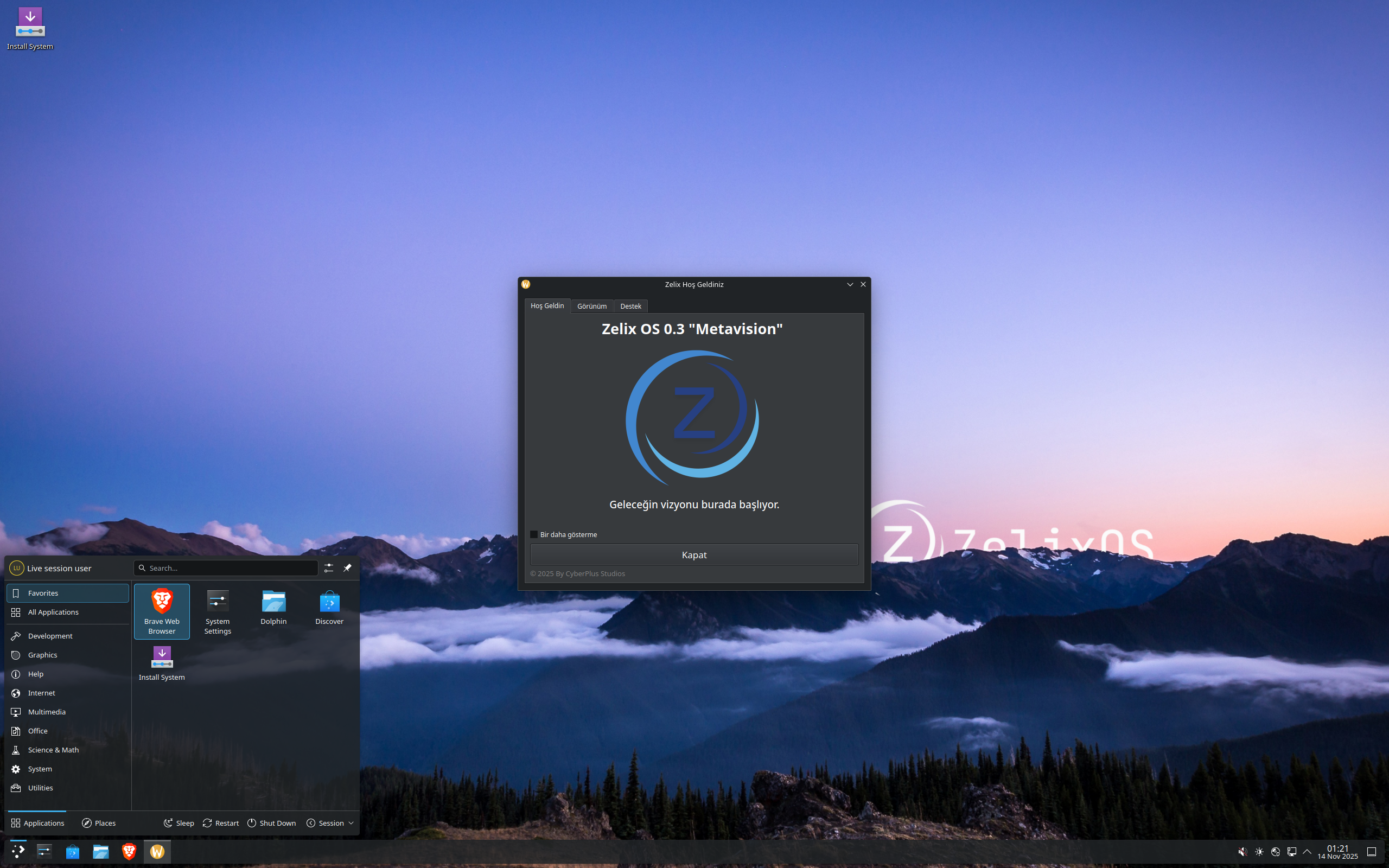
Task: Select the Hoş Geldin tab
Action: point(547,306)
